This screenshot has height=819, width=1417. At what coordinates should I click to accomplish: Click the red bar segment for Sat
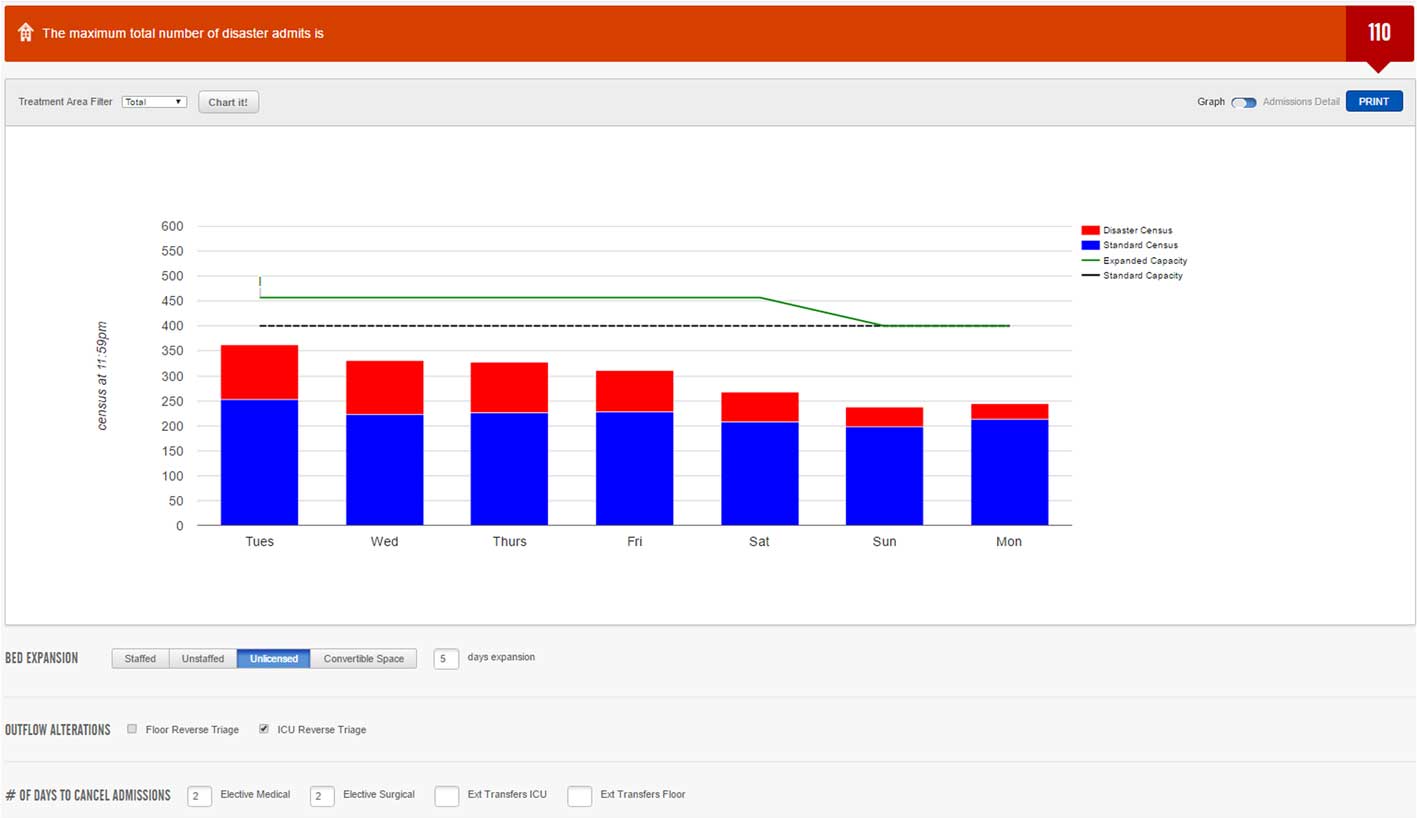point(759,407)
